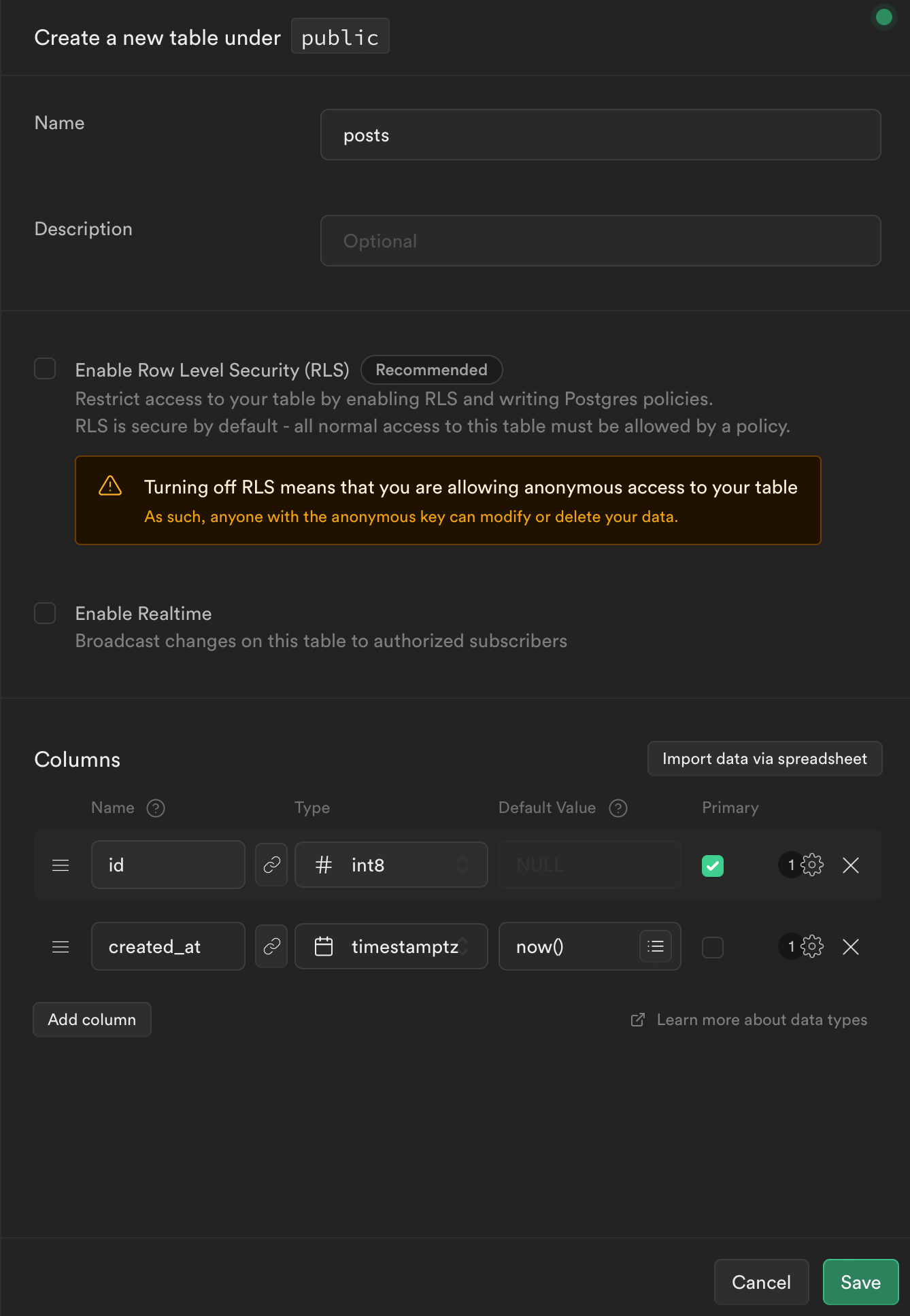Remove the id column with its X icon

[x=851, y=865]
